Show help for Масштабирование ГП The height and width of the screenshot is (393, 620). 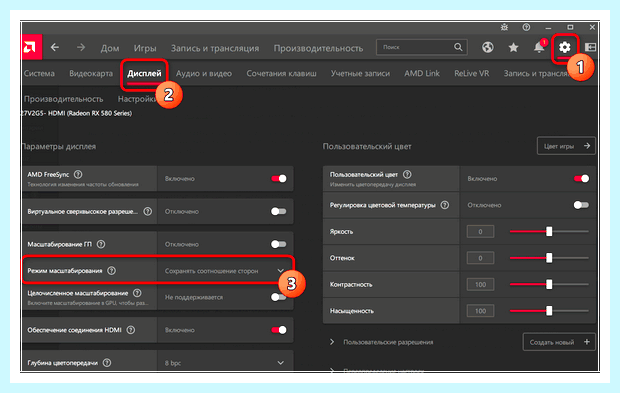pyautogui.click(x=101, y=244)
